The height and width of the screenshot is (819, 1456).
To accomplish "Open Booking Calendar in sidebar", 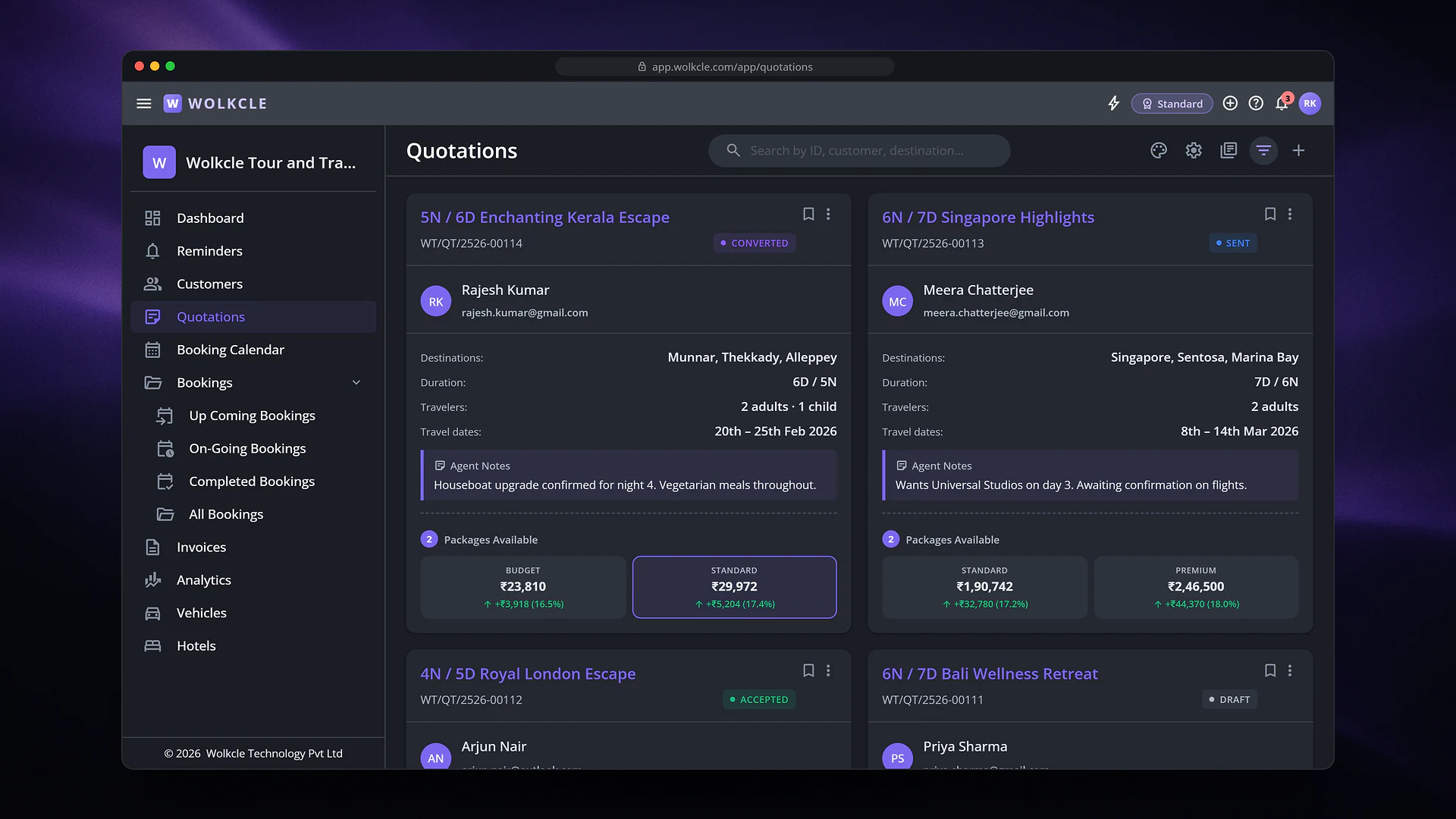I will click(253, 350).
